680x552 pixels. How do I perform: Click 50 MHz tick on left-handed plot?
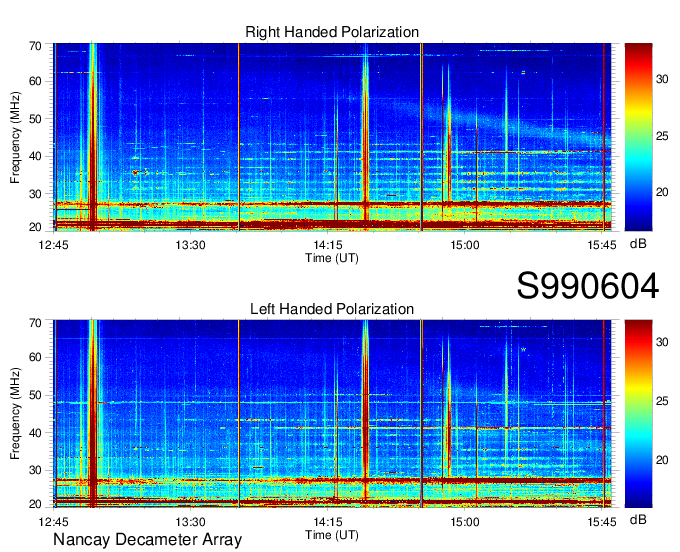[x=35, y=395]
